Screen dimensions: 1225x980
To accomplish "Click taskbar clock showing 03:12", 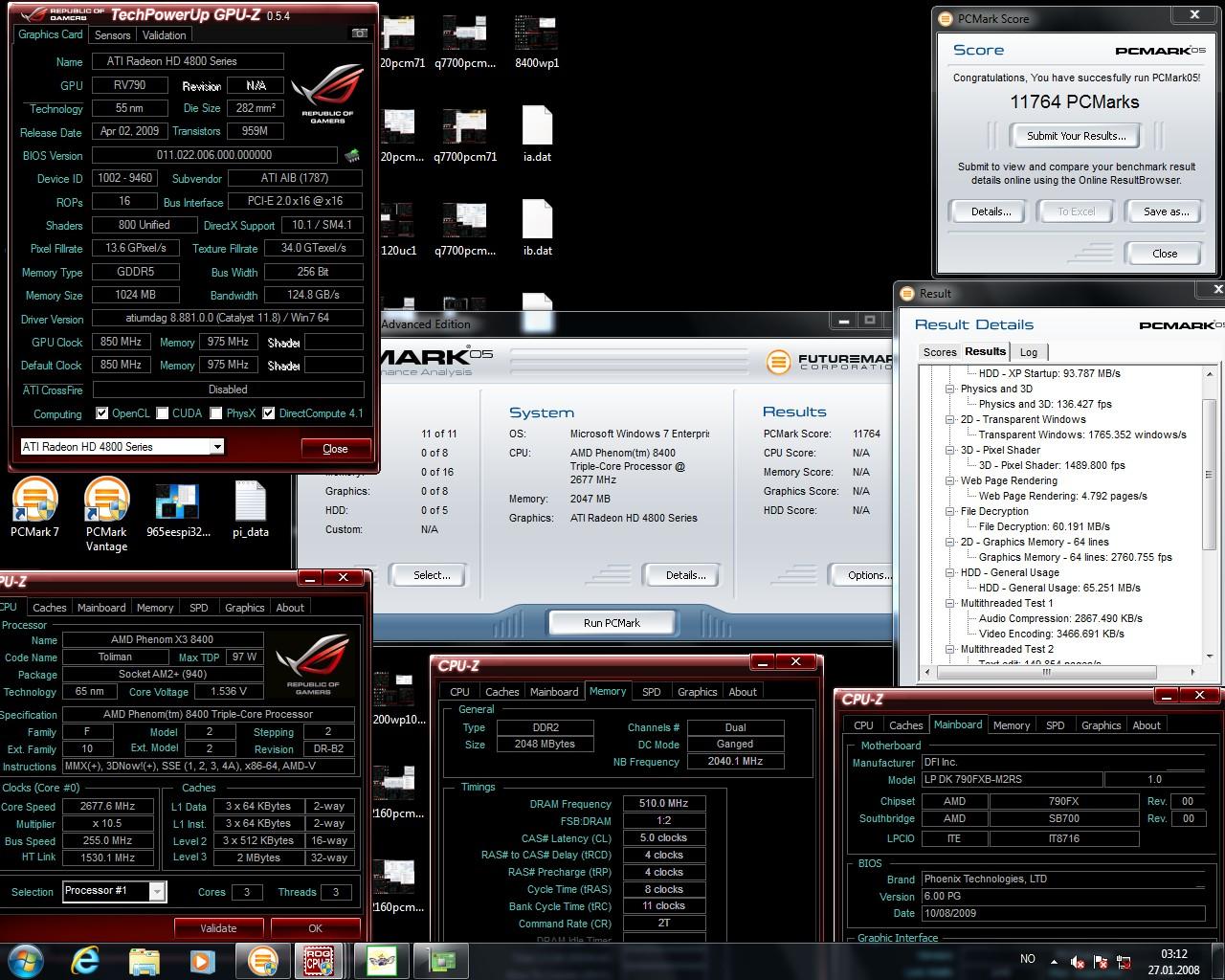I will [1173, 961].
